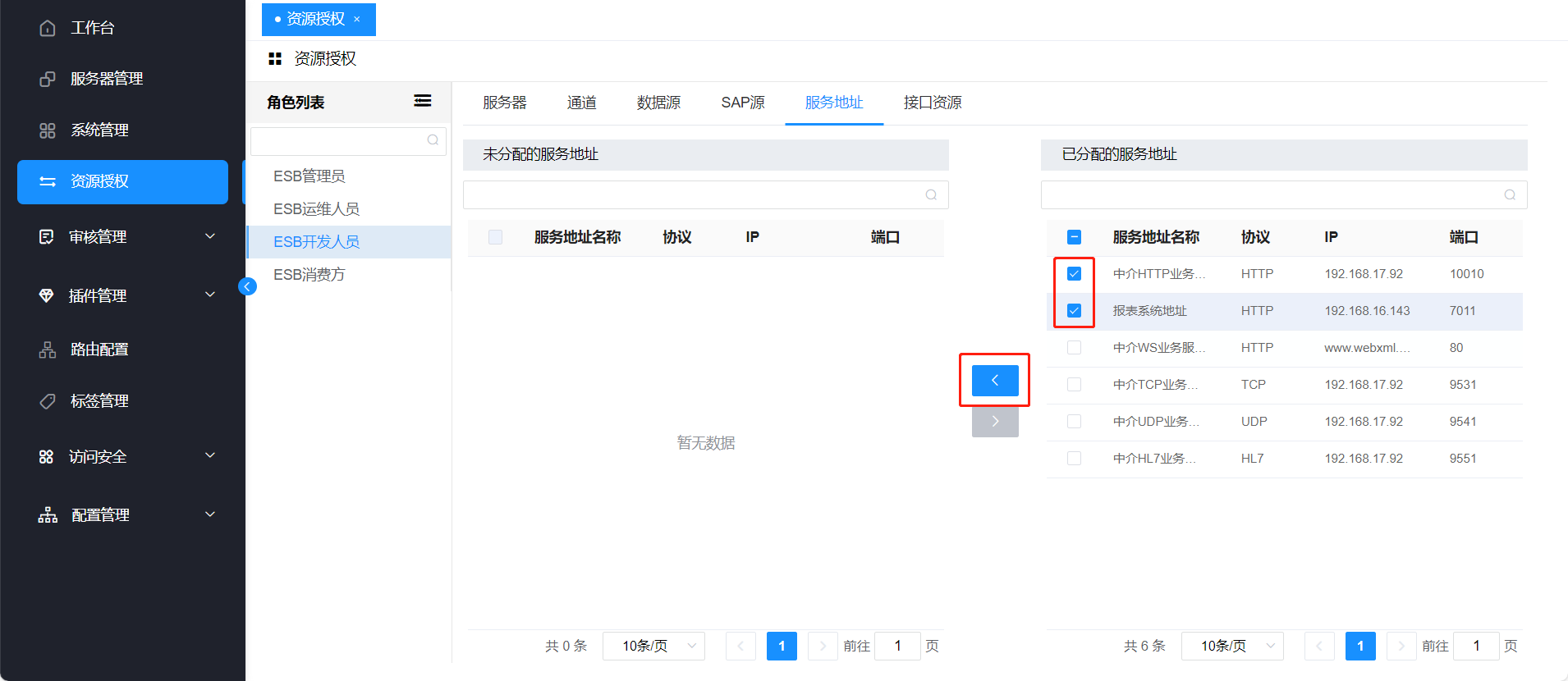The image size is (1568, 681).
Task: Switch to the 服务器 tab
Action: (504, 103)
